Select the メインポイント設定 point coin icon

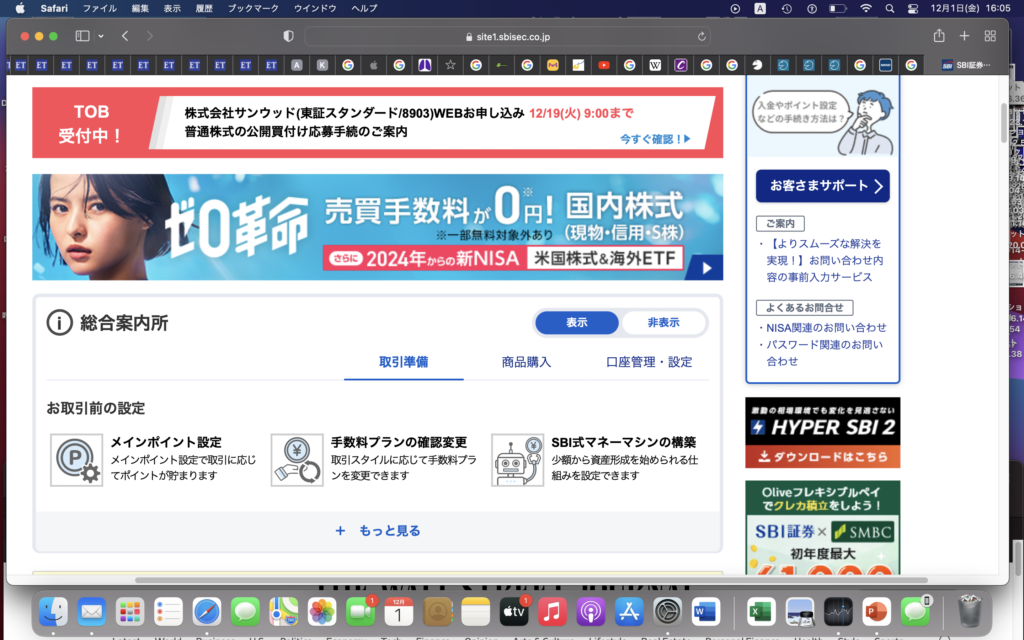point(77,459)
